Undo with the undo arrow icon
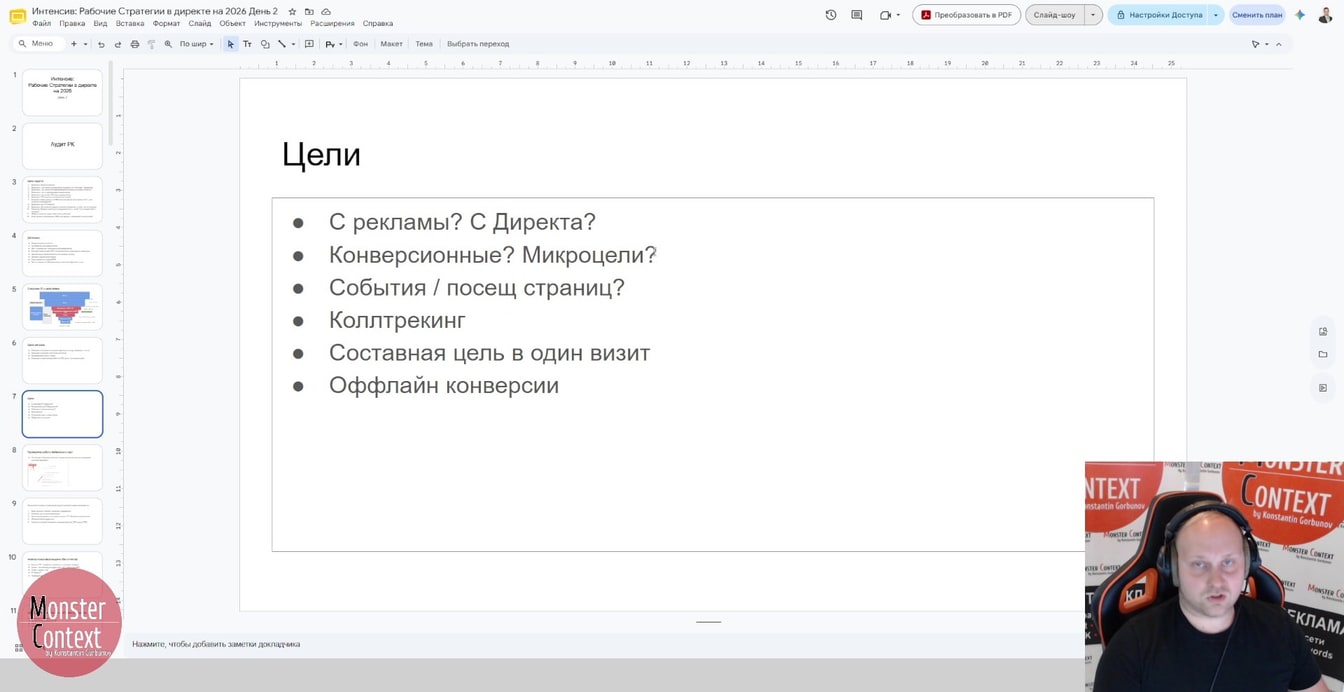Screen dimensions: 1344x692 point(101,44)
